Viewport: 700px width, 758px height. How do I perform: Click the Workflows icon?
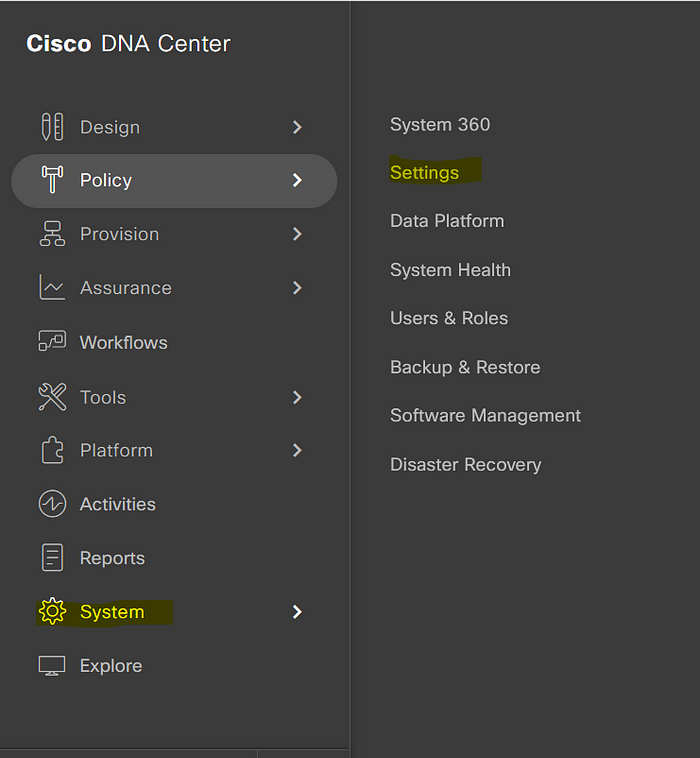point(52,341)
